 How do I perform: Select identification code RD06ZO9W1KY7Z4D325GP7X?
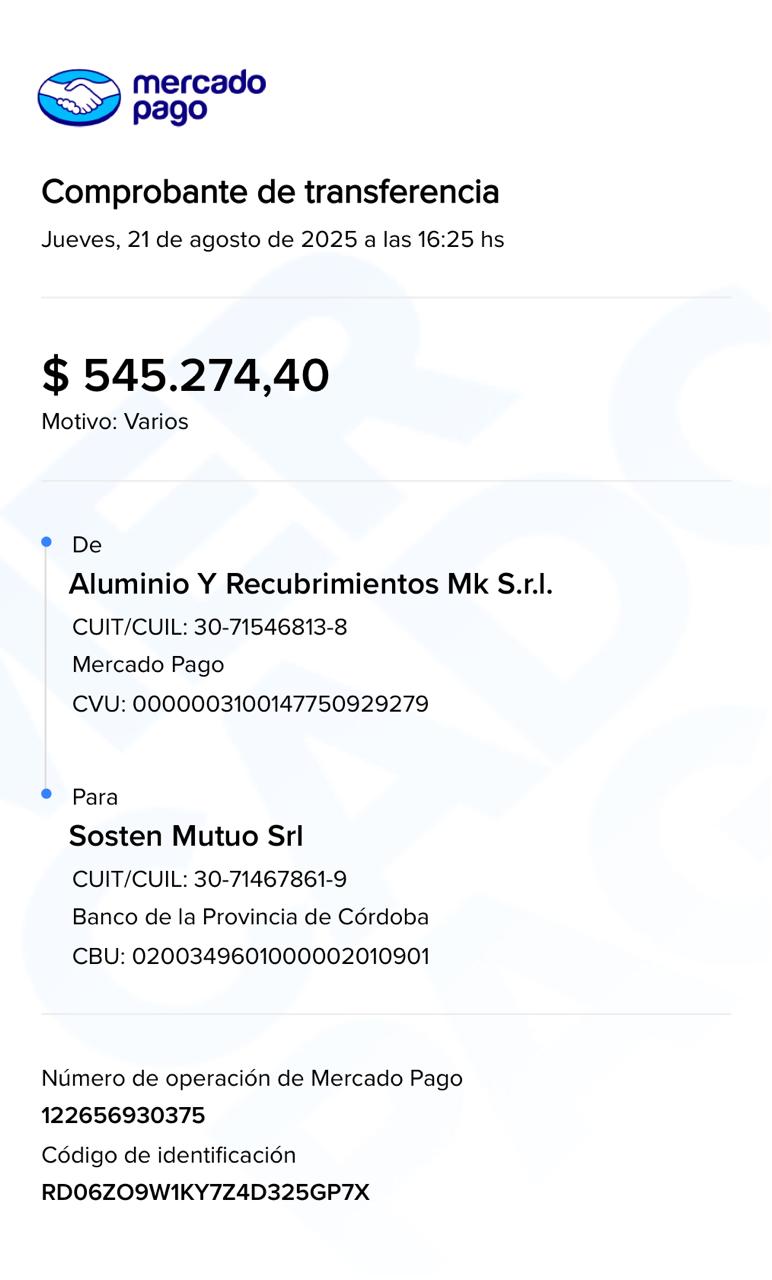205,1193
